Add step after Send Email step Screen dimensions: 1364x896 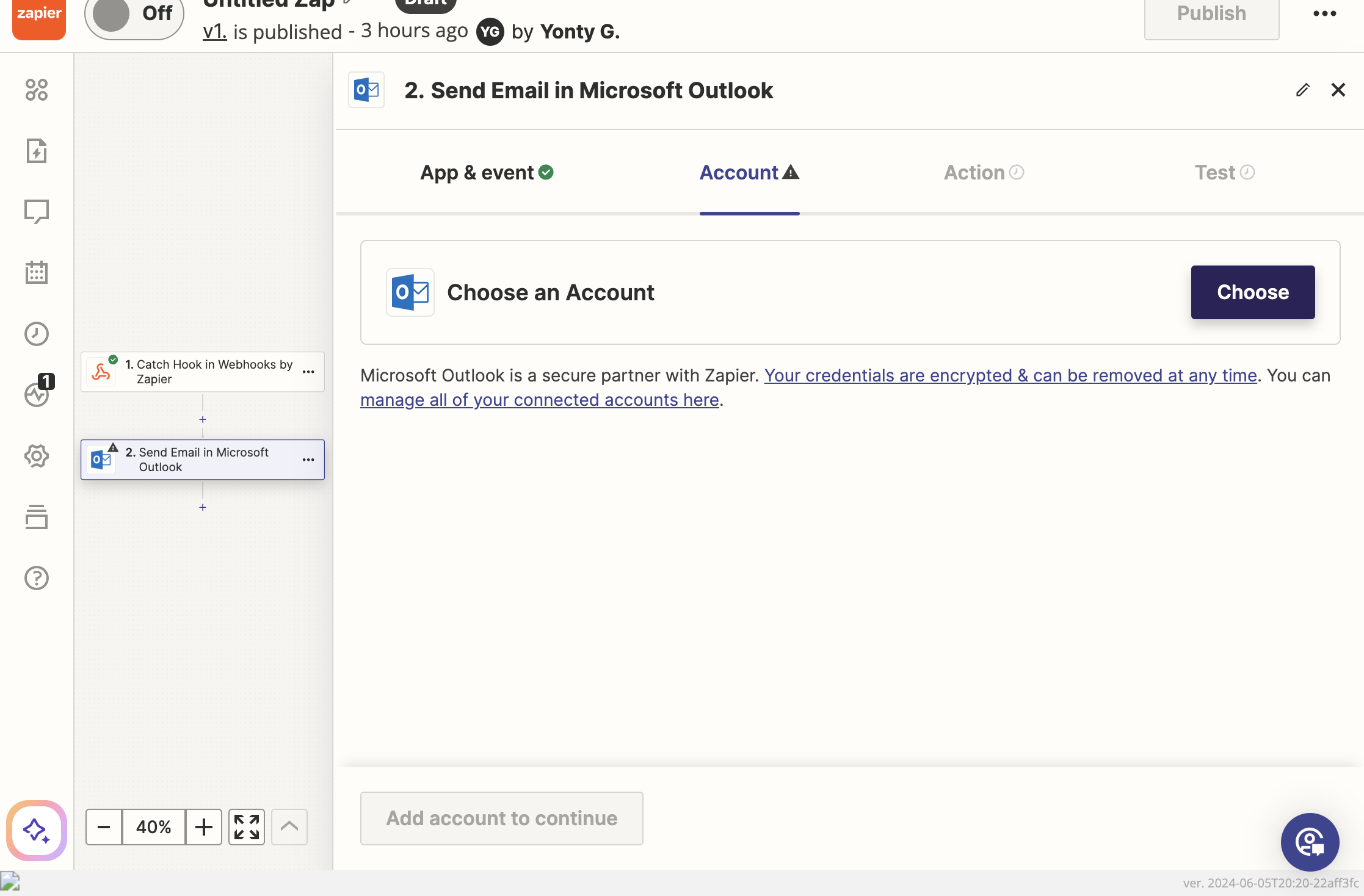pos(203,507)
